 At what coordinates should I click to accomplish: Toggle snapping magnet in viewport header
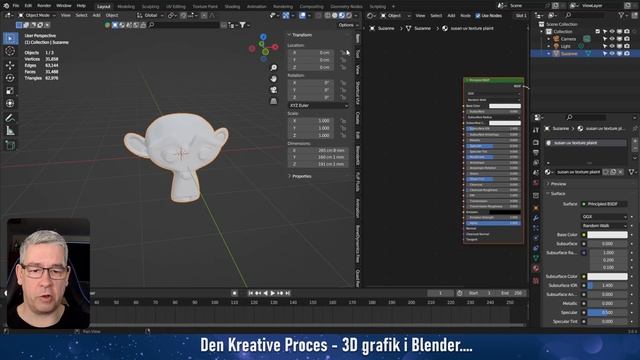coord(184,16)
